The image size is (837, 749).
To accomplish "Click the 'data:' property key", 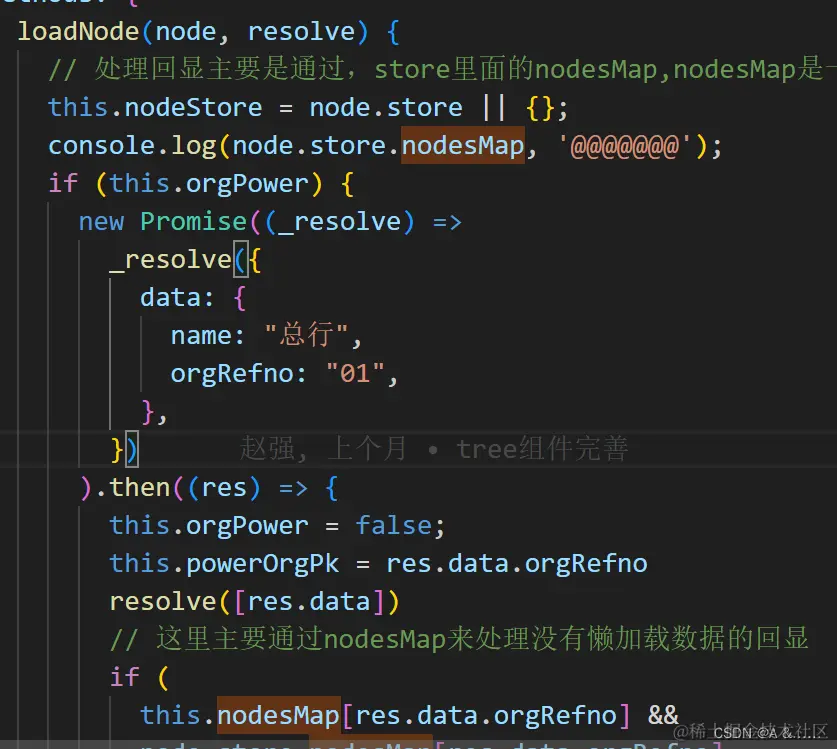I will 177,298.
